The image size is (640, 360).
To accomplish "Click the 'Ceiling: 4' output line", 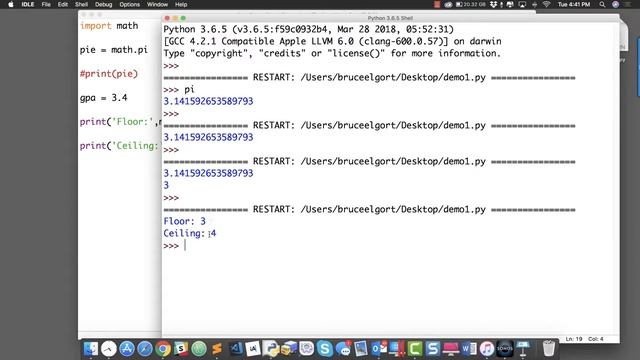I will point(190,233).
